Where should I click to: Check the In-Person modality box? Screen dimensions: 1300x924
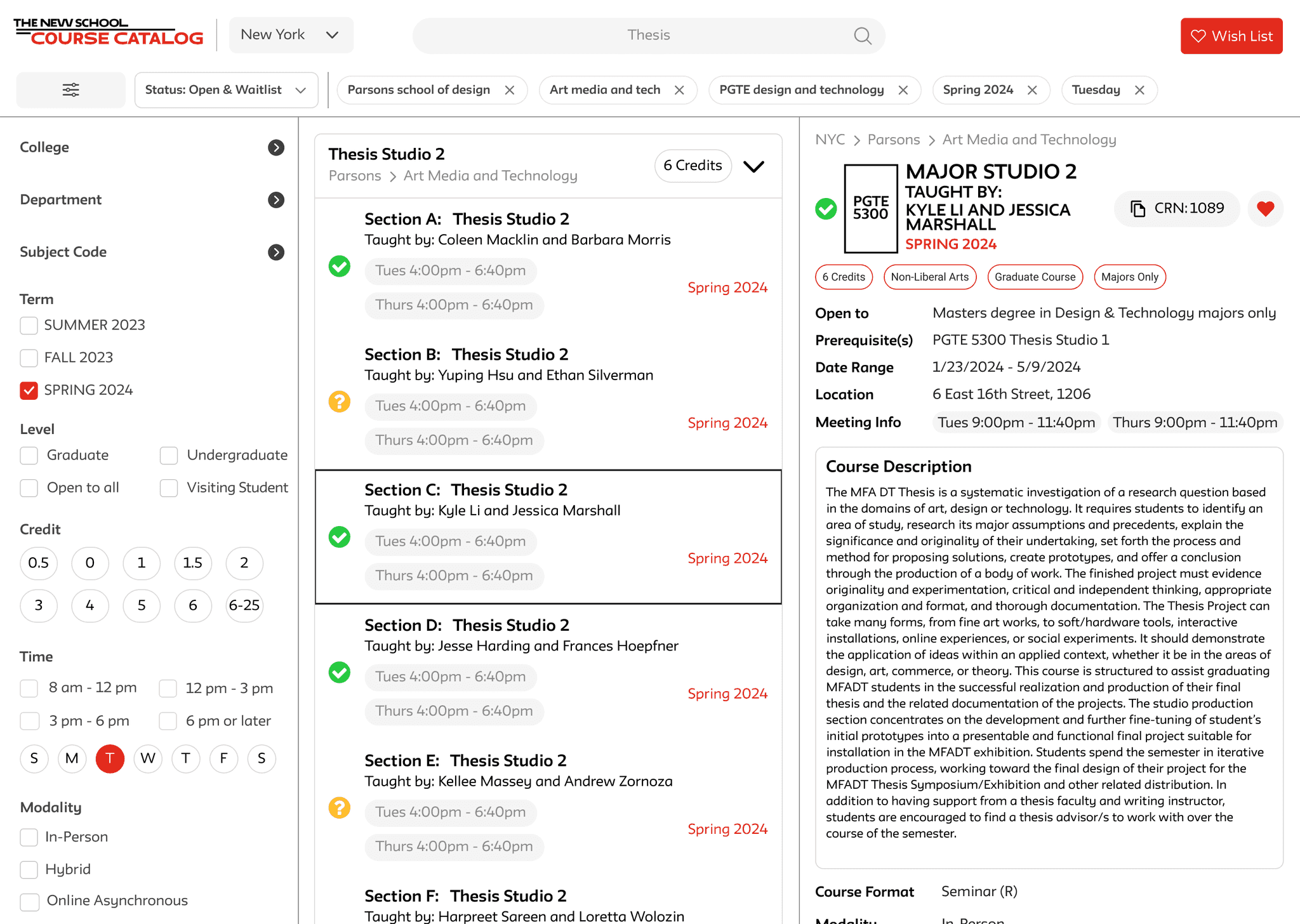(x=29, y=837)
